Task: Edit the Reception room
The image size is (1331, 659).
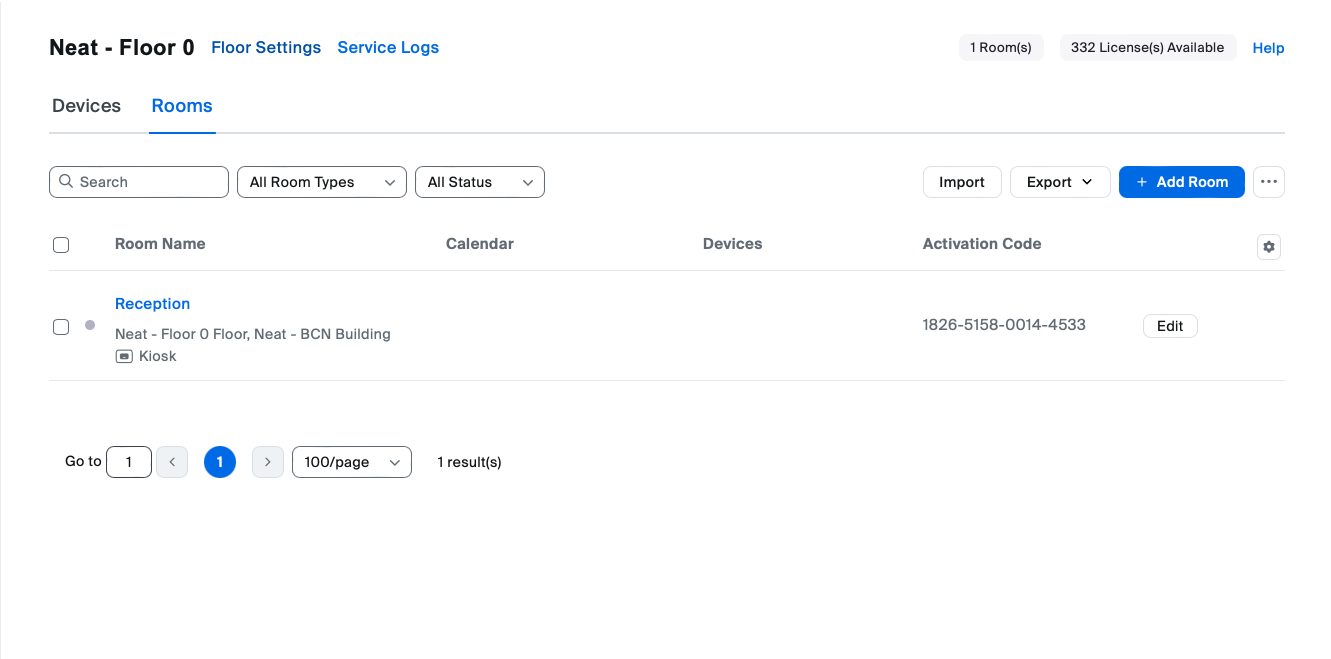Action: coord(1170,326)
